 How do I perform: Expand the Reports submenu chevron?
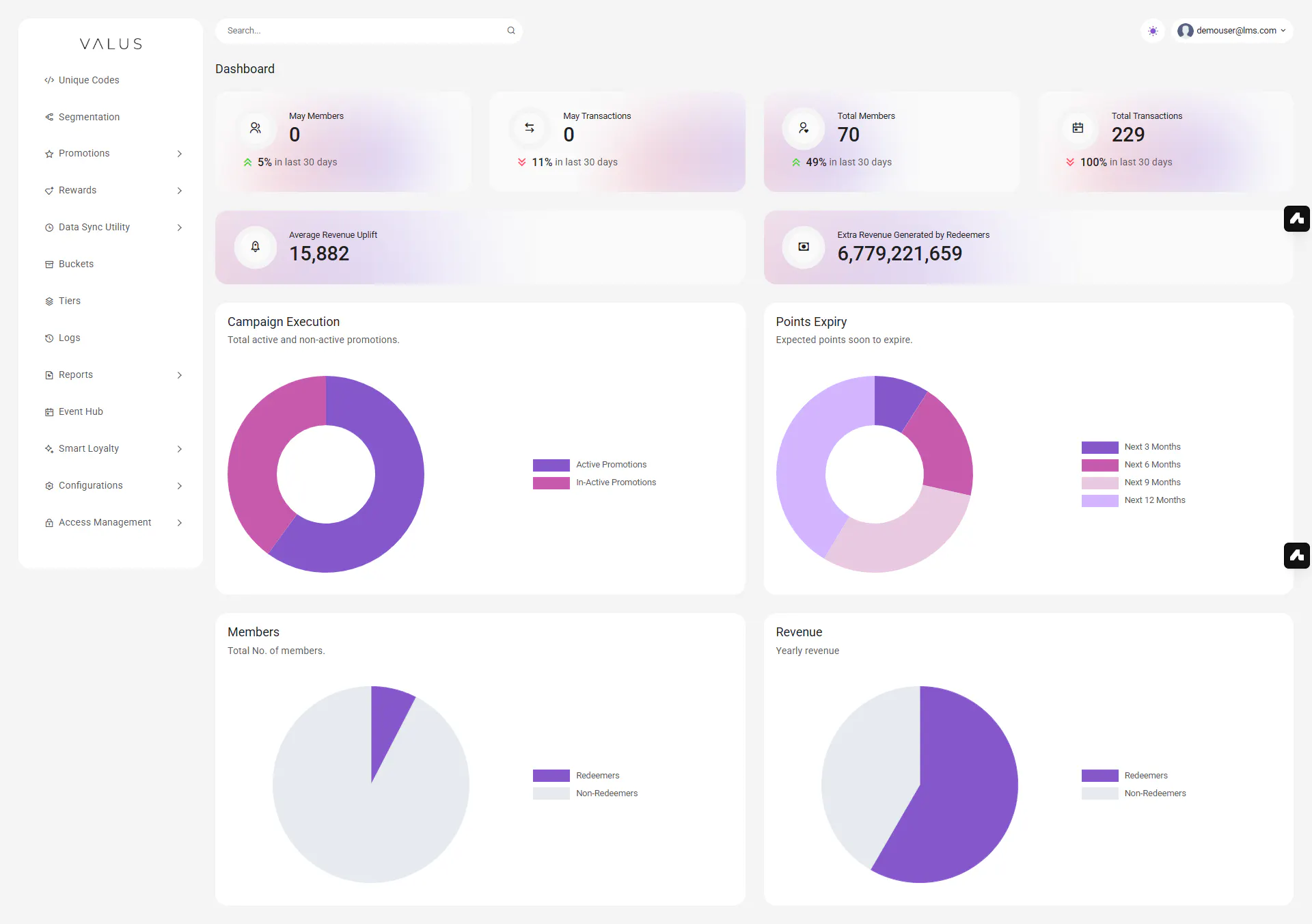point(180,375)
